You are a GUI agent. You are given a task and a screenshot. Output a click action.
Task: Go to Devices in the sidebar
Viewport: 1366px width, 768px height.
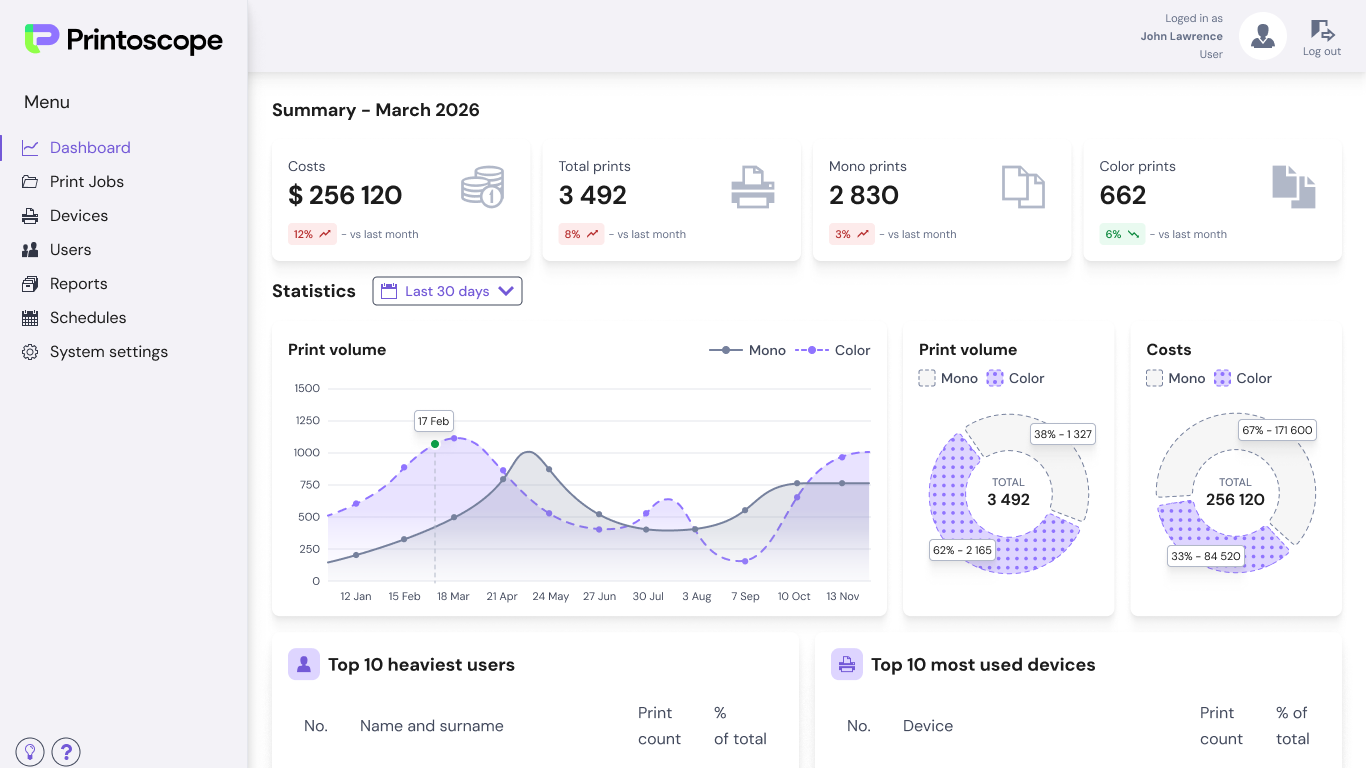78,215
